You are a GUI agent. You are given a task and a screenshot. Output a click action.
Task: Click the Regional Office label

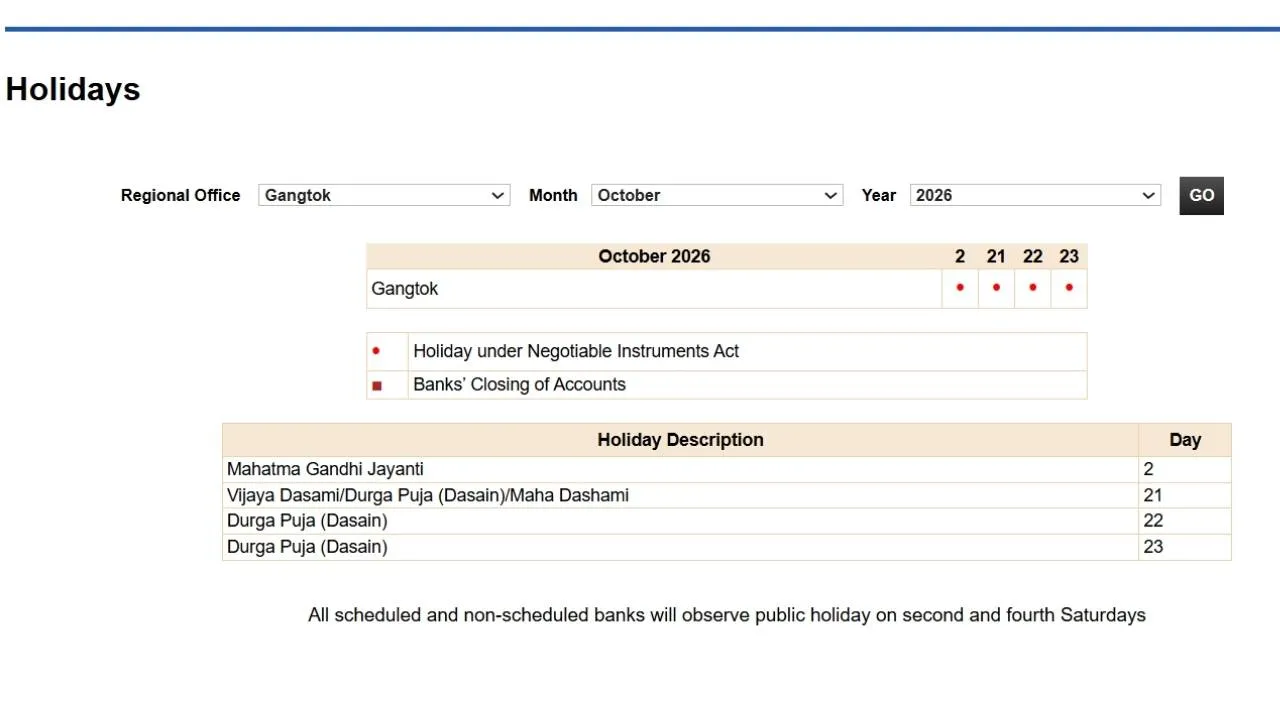coord(181,196)
